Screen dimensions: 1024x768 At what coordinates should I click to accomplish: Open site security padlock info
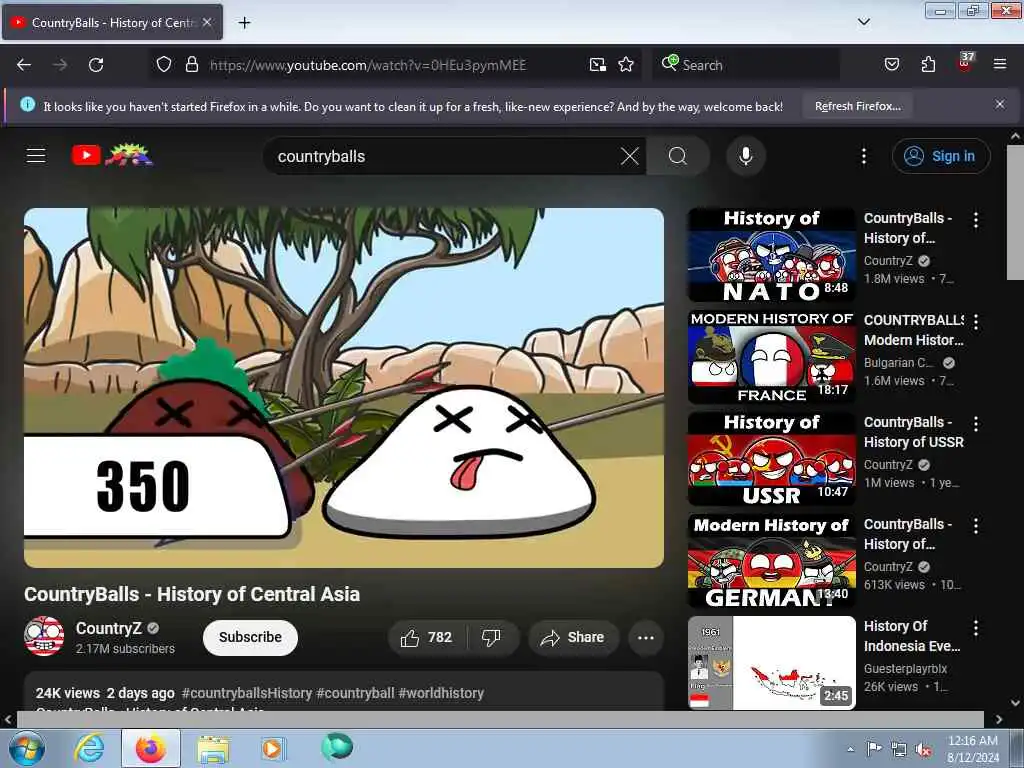pos(191,64)
